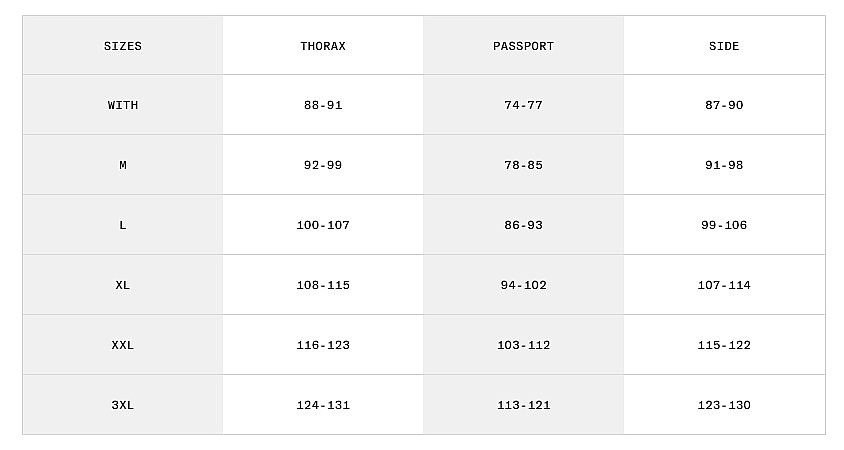This screenshot has height=450, width=844.
Task: Select the THORAX column header
Action: pos(323,46)
